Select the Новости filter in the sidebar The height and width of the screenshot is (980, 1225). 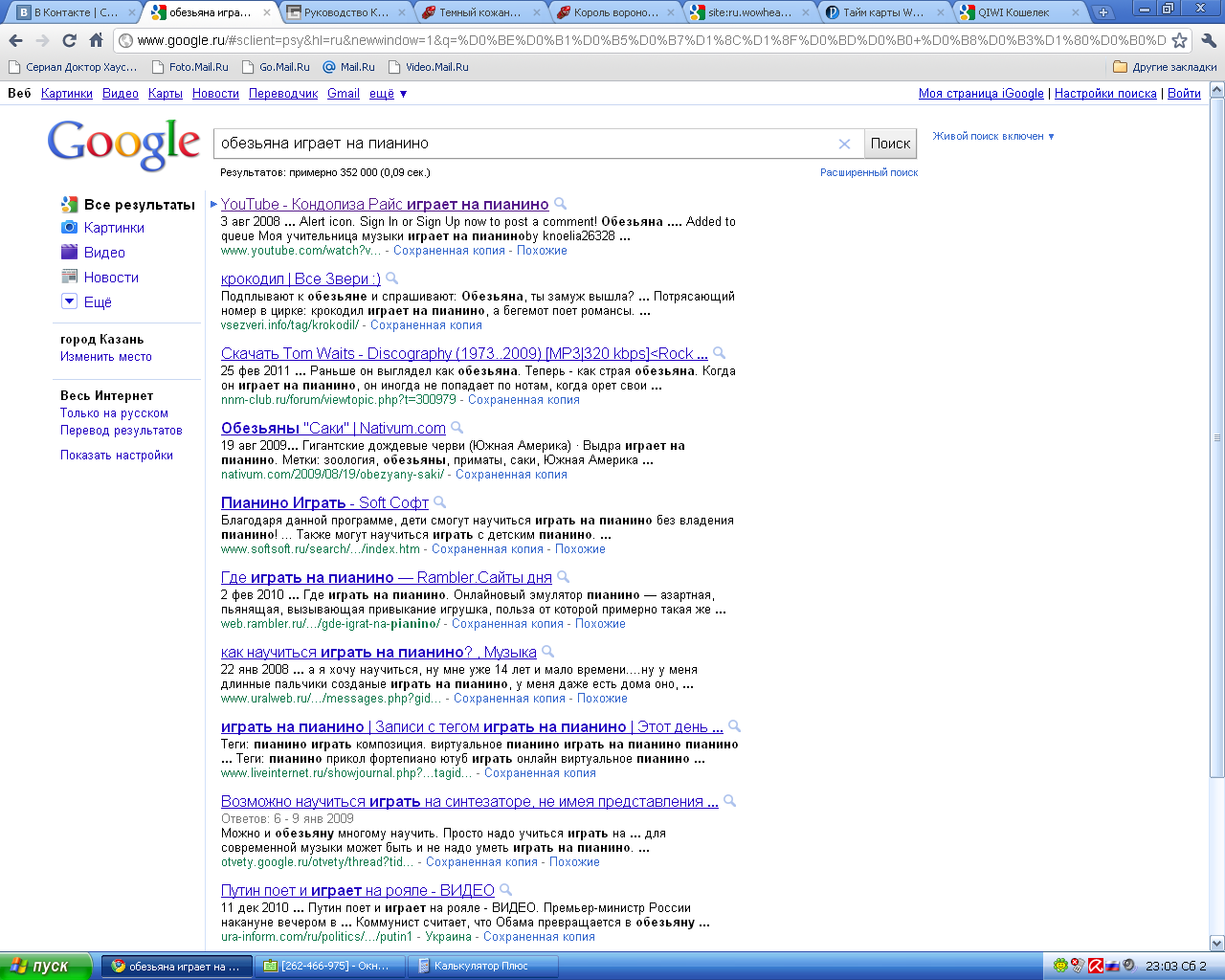coord(111,278)
